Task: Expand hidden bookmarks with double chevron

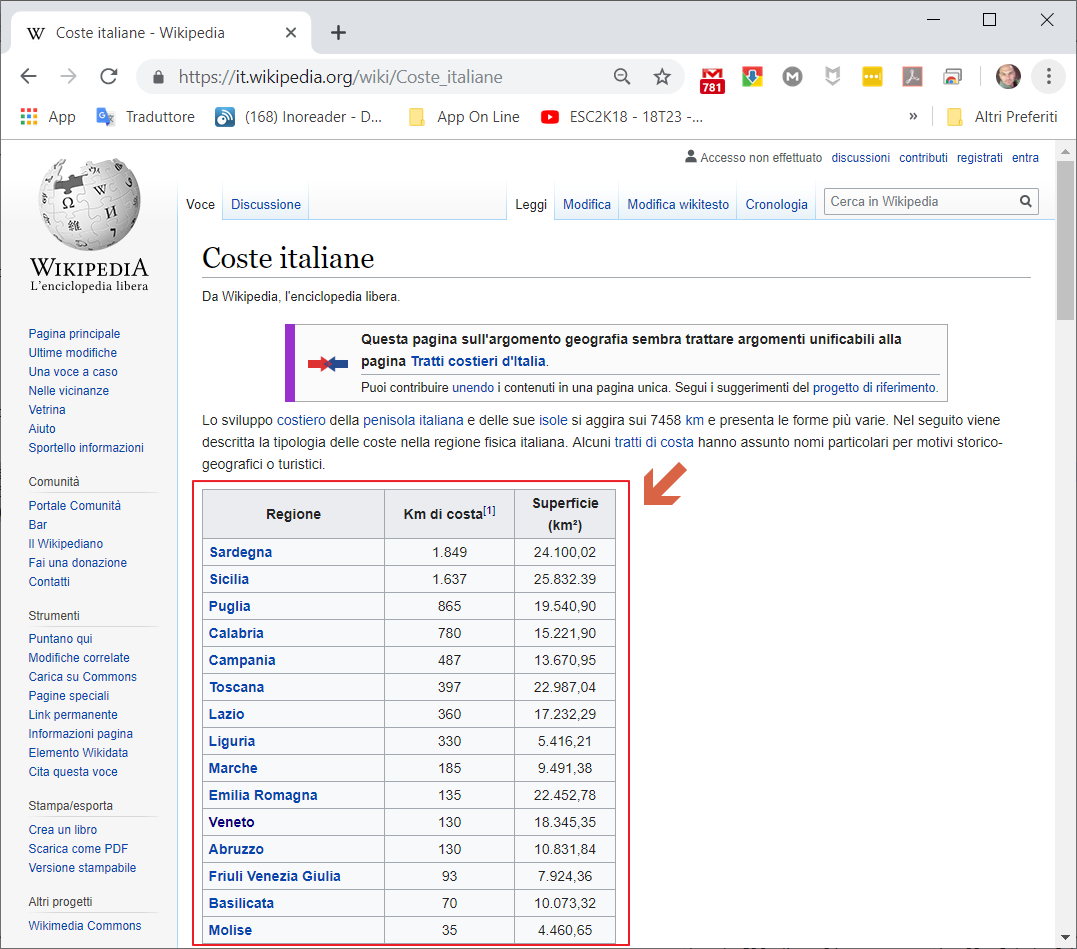Action: (x=913, y=117)
